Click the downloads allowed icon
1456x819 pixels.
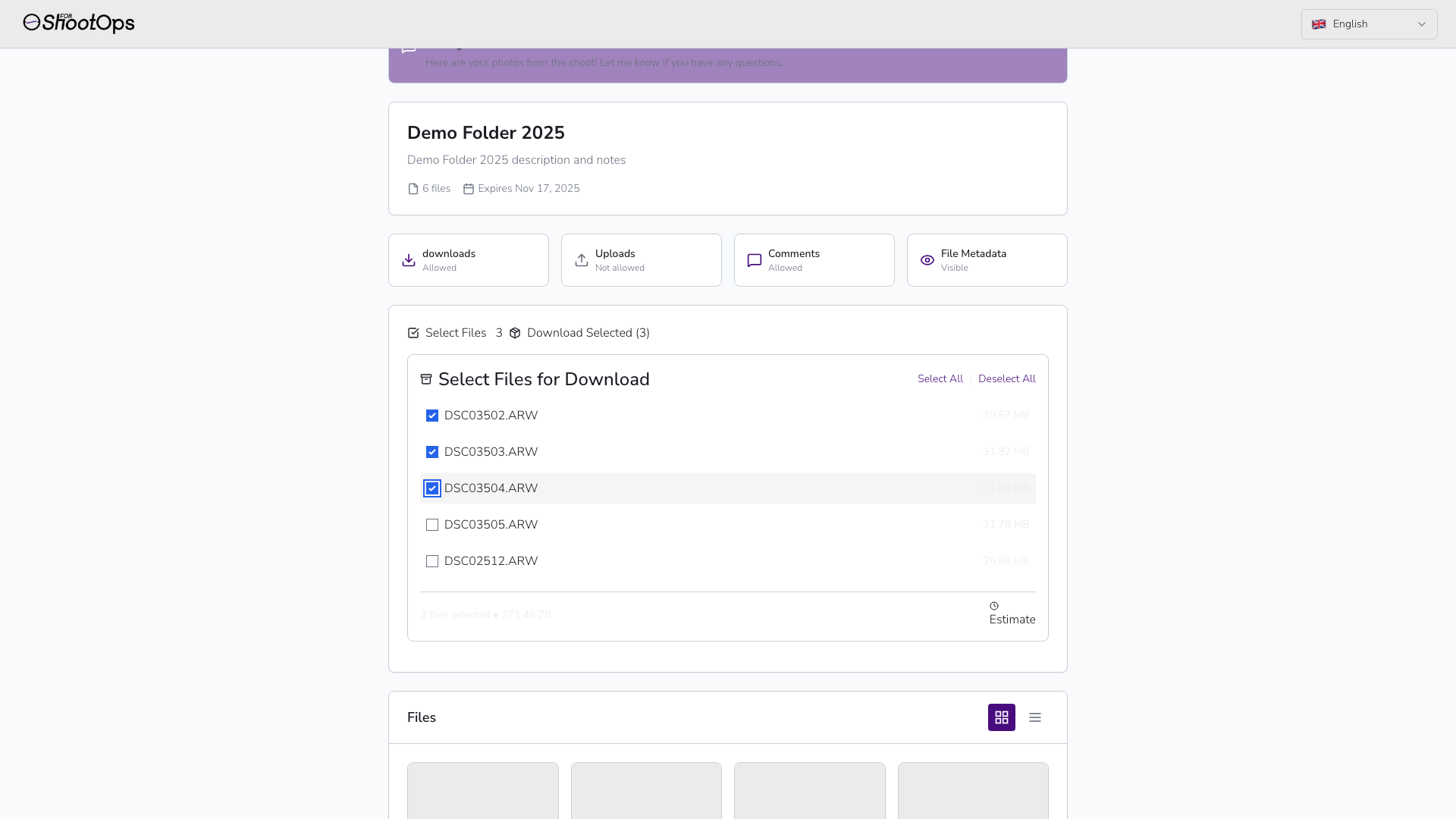pyautogui.click(x=409, y=260)
